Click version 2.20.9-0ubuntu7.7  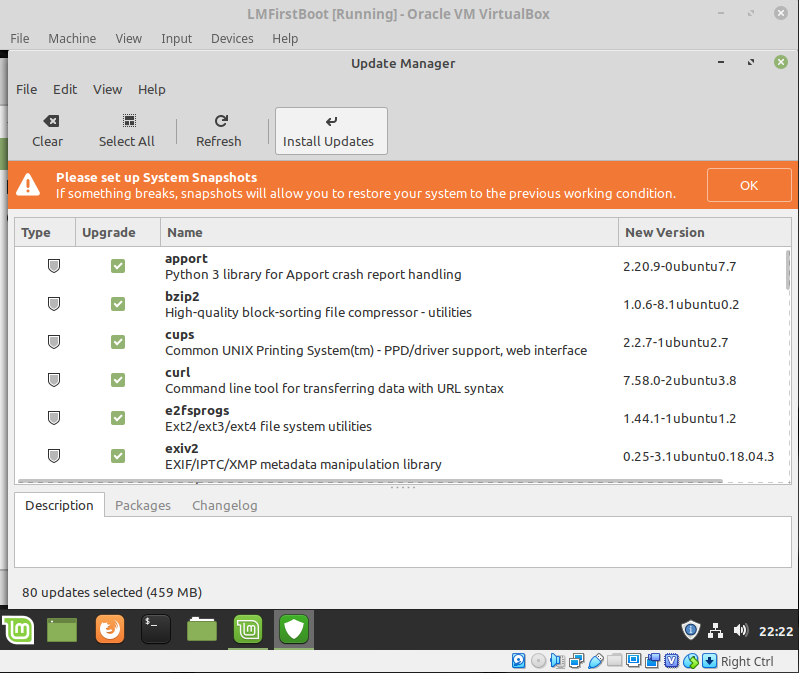[x=679, y=266]
